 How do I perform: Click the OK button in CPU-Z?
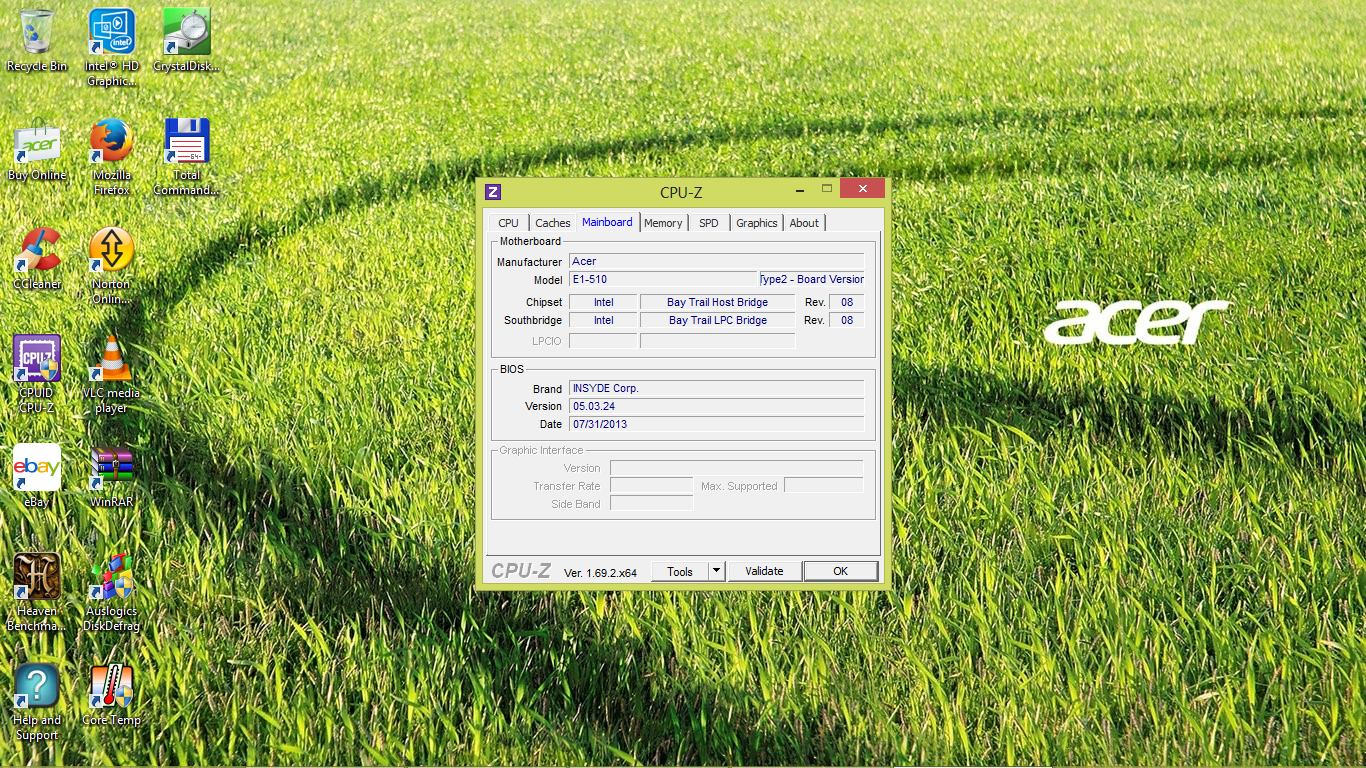[x=840, y=571]
